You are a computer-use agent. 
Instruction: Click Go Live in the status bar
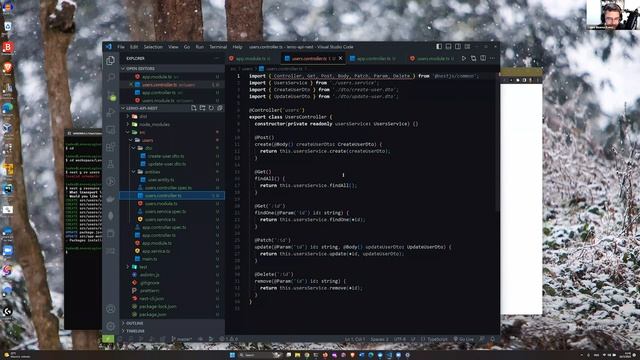[464, 339]
